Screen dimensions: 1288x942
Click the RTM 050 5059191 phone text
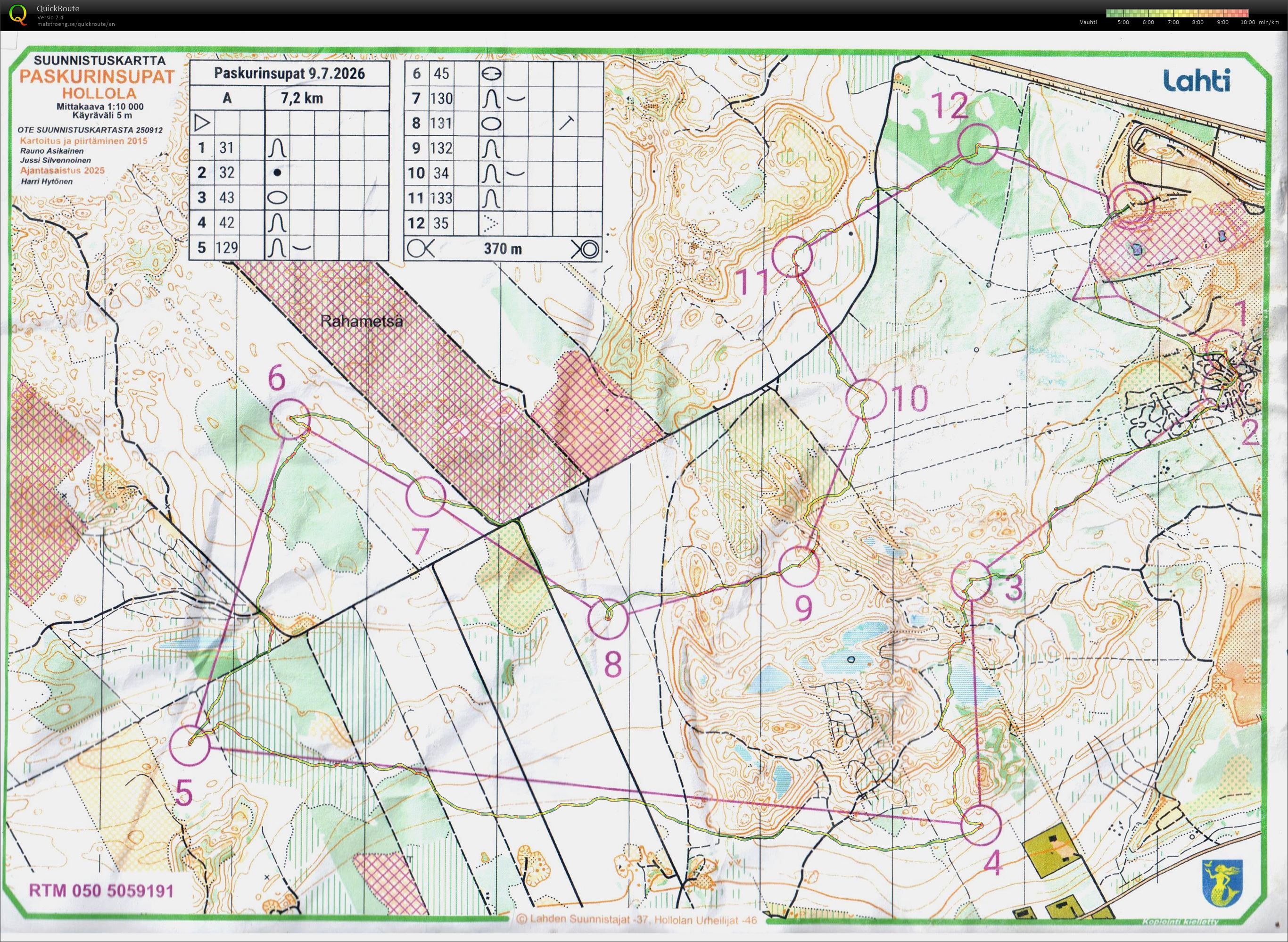point(101,890)
